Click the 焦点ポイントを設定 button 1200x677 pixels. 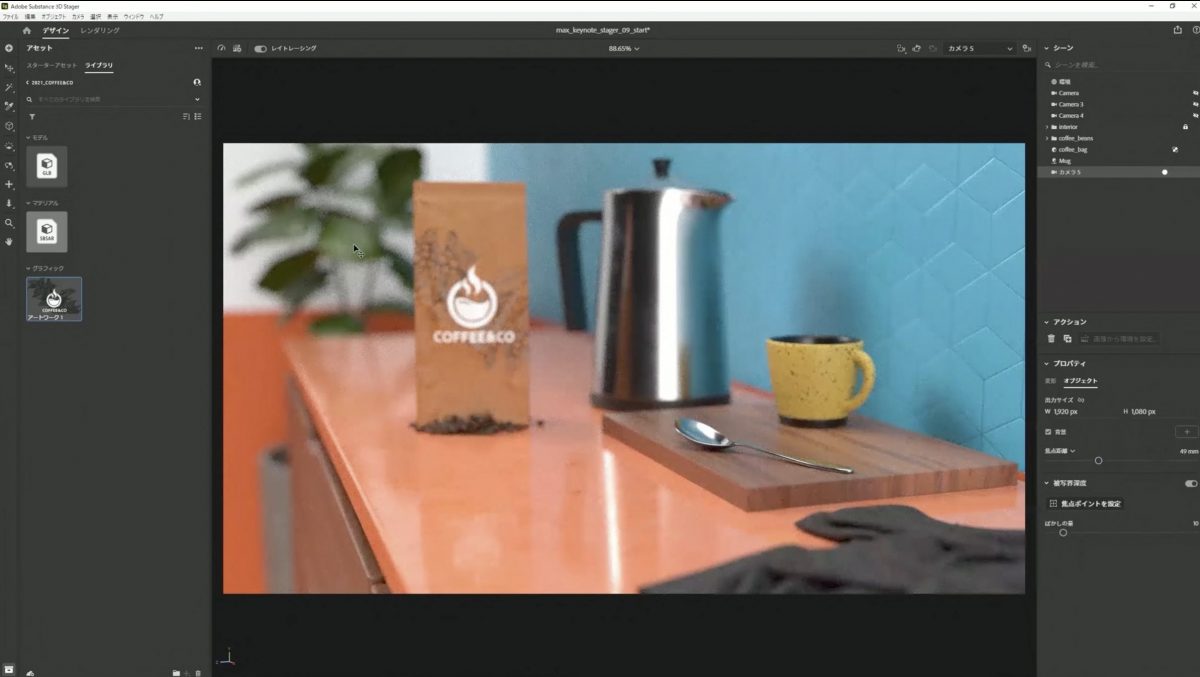click(1085, 504)
